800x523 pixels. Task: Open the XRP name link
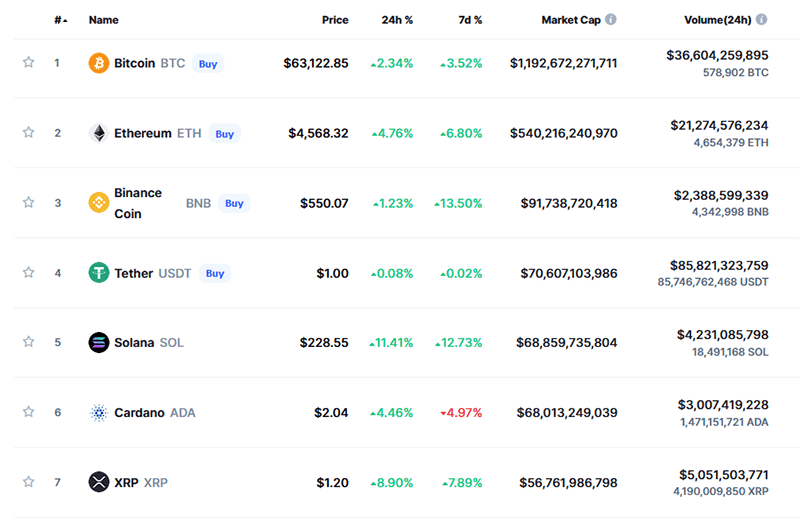click(127, 482)
